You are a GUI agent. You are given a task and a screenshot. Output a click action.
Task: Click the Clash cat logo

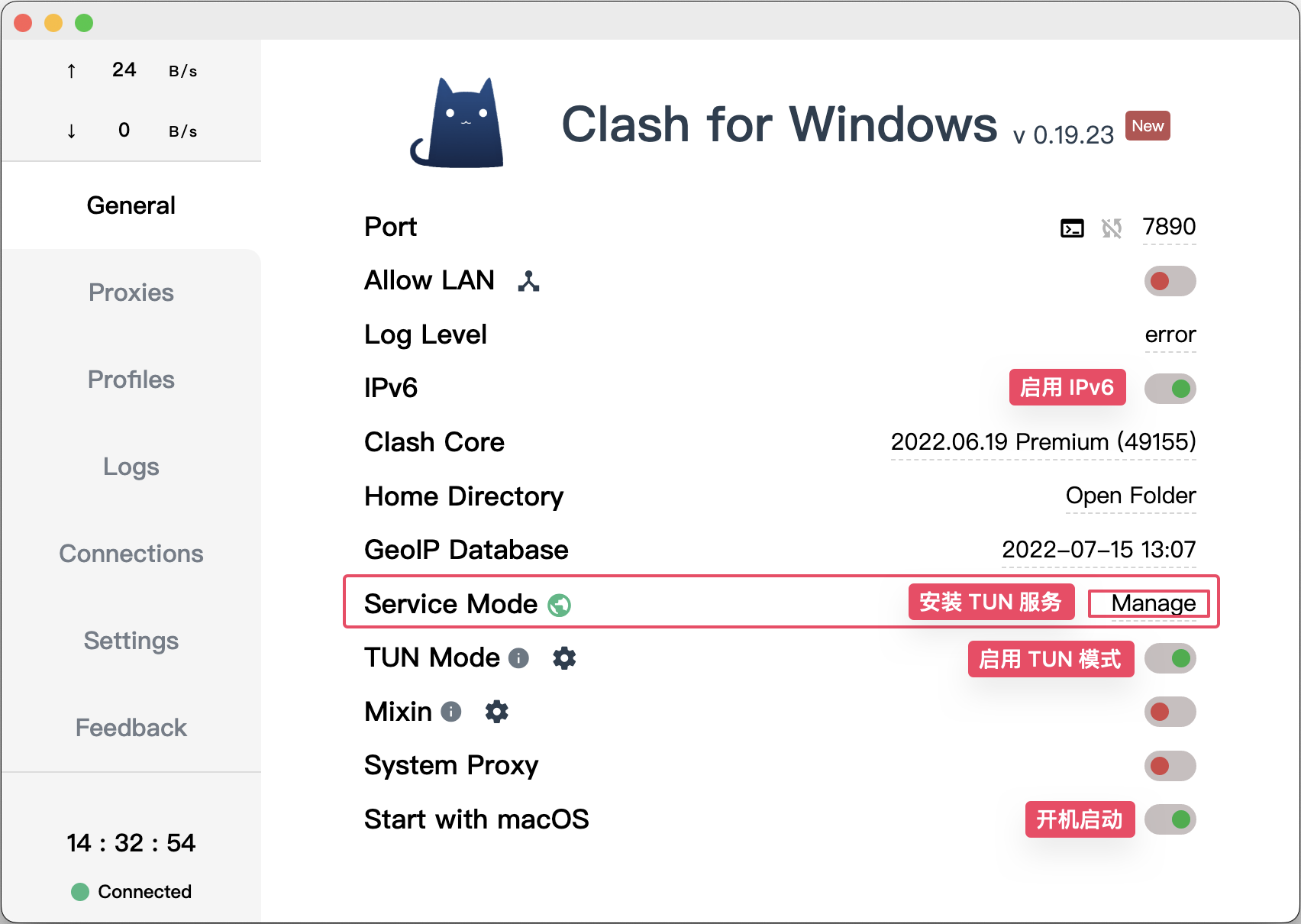(458, 124)
